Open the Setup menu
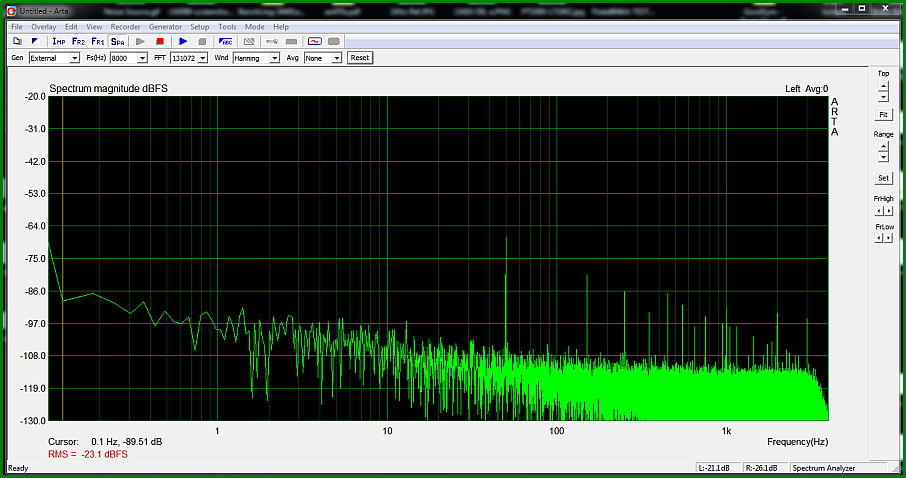This screenshot has width=906, height=478. pos(199,27)
